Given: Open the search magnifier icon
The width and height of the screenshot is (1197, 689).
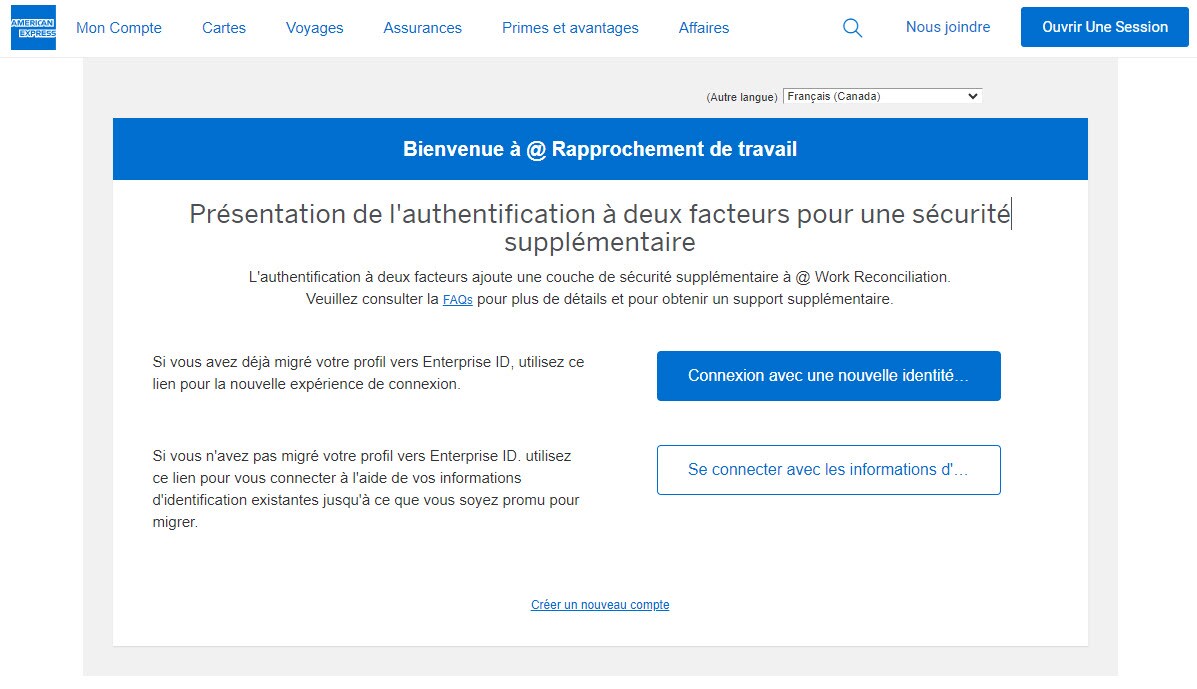Looking at the screenshot, I should click(852, 28).
